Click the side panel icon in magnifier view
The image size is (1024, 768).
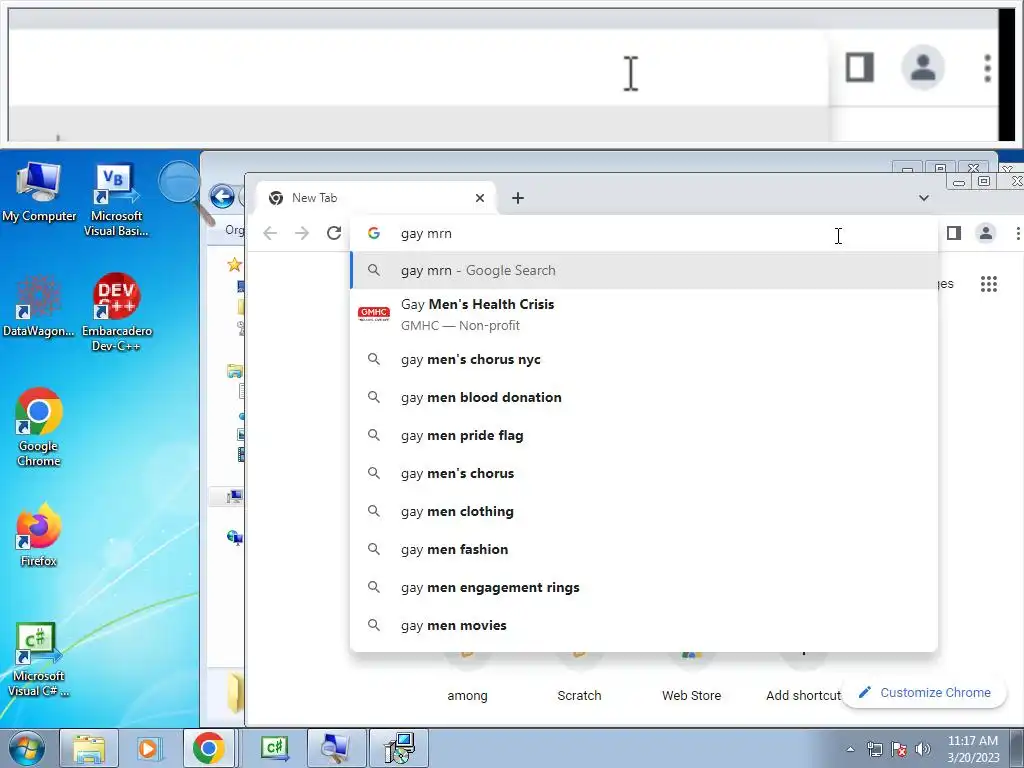[859, 67]
